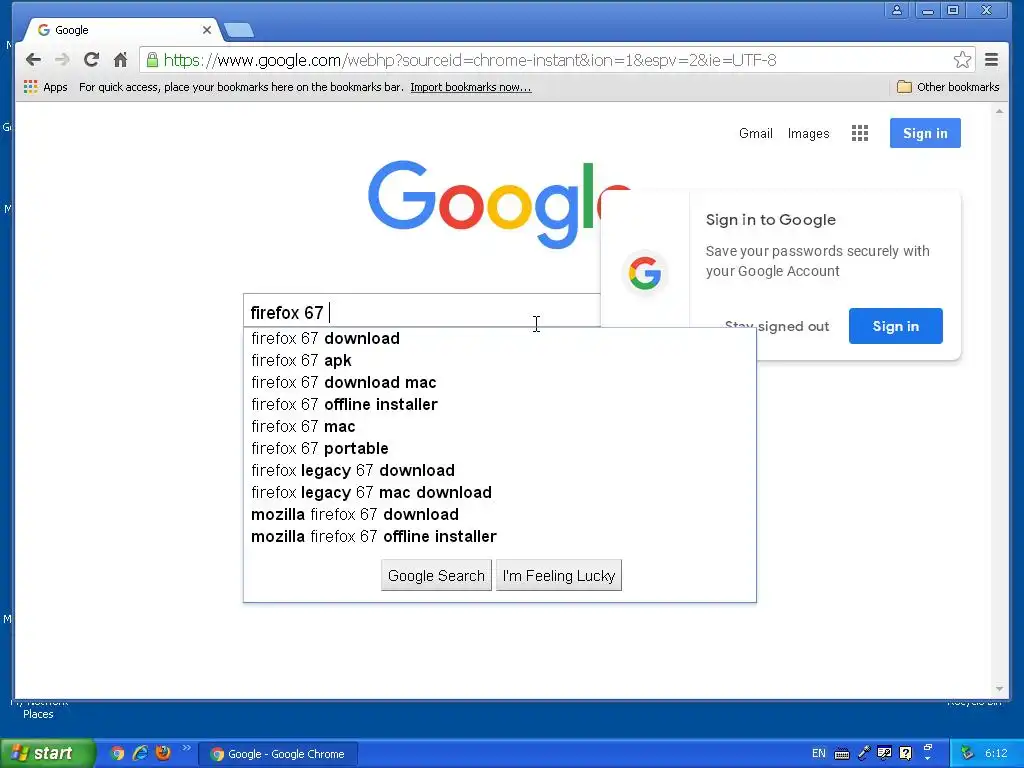This screenshot has height=768, width=1024.
Task: Select suggestion 'firefox 67 mac'
Action: [500, 426]
